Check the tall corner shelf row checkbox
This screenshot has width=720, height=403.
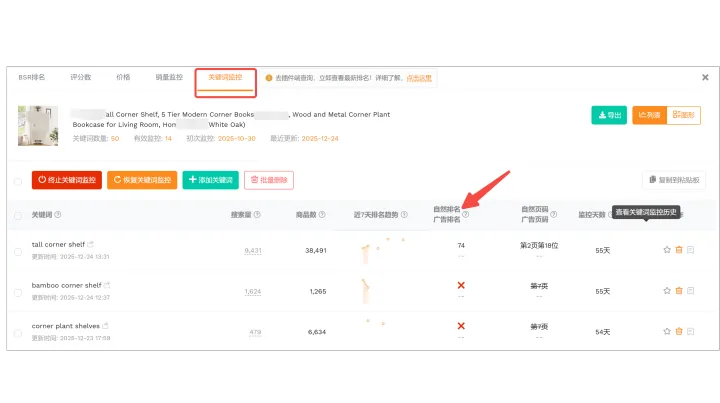tap(18, 252)
